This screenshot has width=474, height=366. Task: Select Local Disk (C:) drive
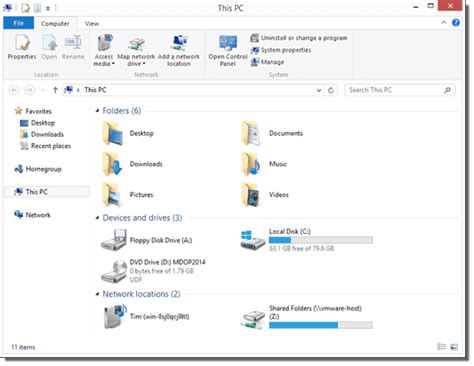tap(306, 240)
